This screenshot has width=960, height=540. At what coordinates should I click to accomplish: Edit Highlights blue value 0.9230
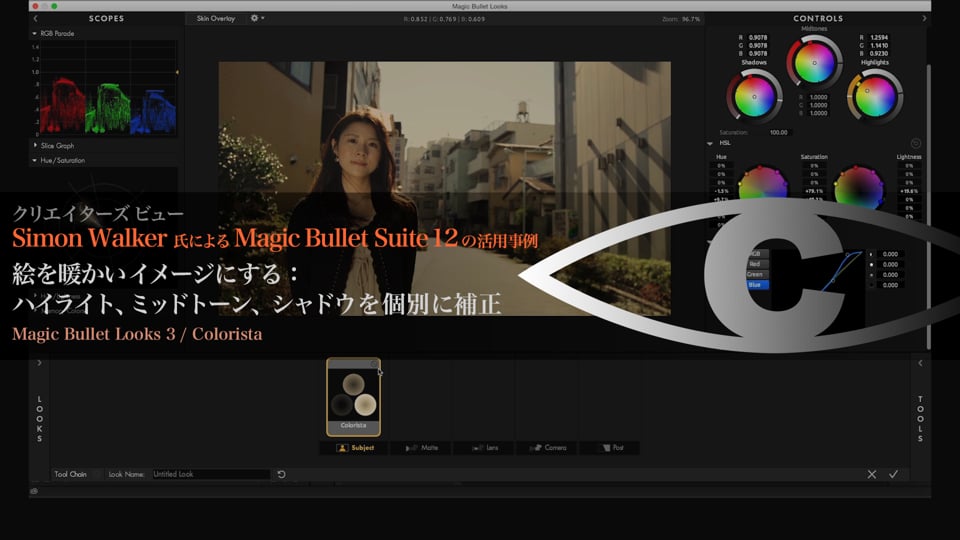(x=879, y=53)
